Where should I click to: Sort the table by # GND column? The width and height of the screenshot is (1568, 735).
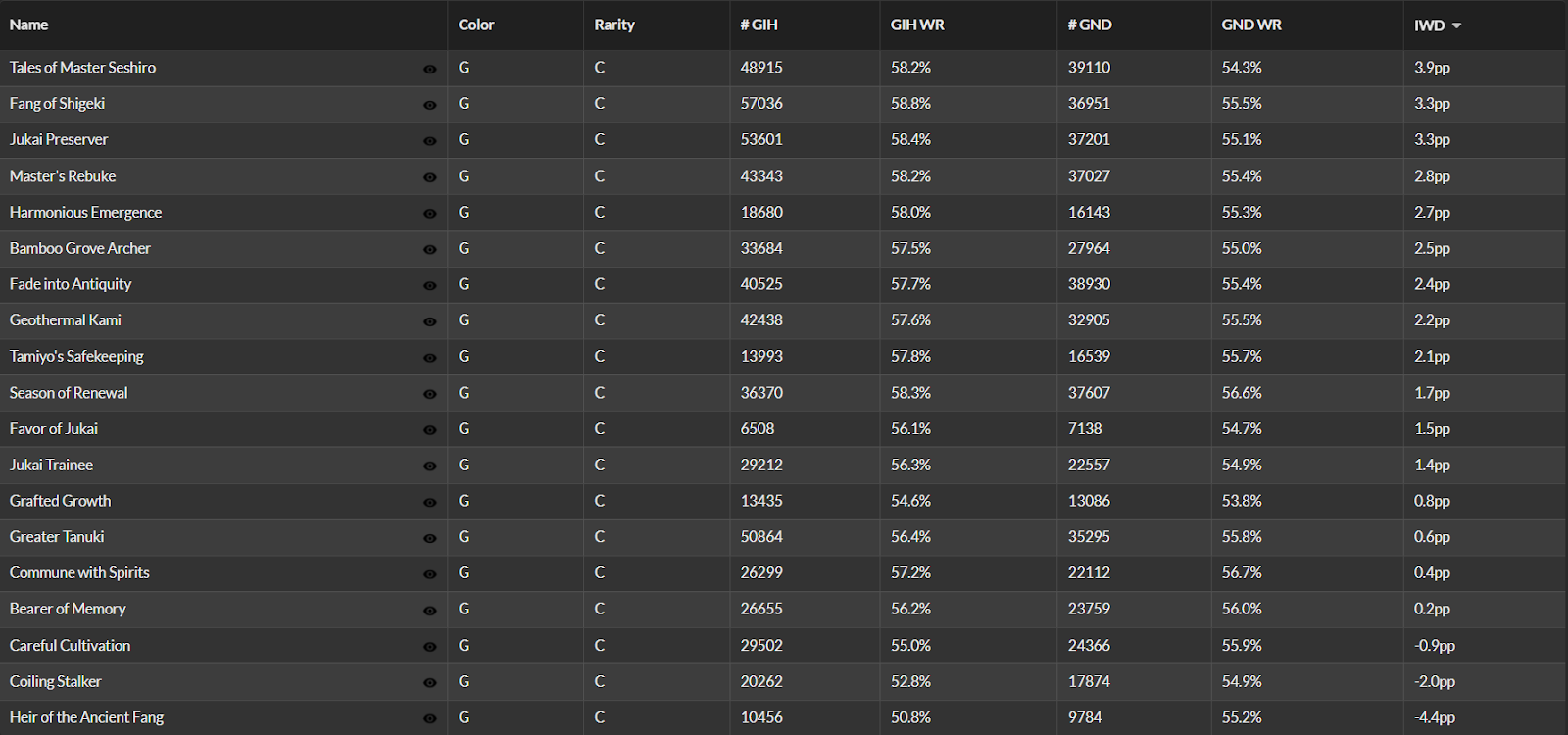click(1090, 25)
